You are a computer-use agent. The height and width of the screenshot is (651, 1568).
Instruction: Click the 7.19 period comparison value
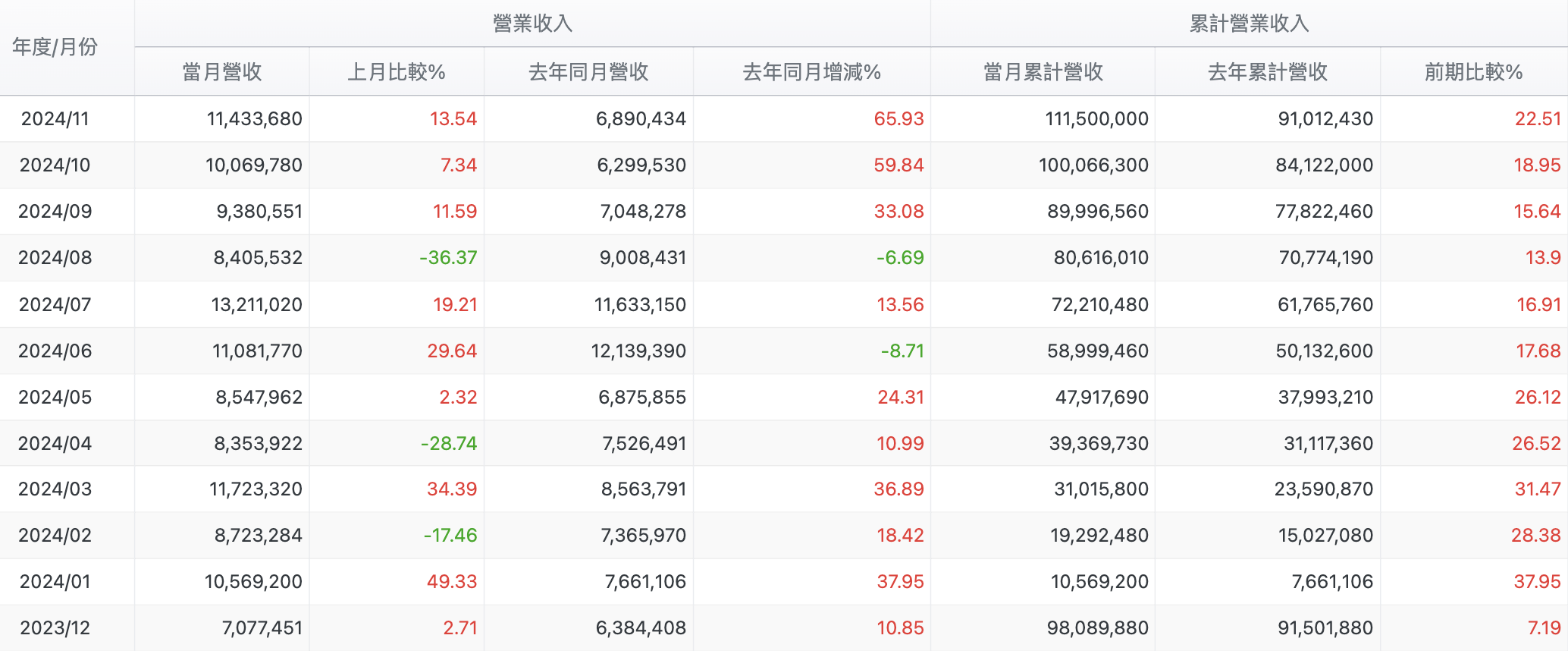1544,628
